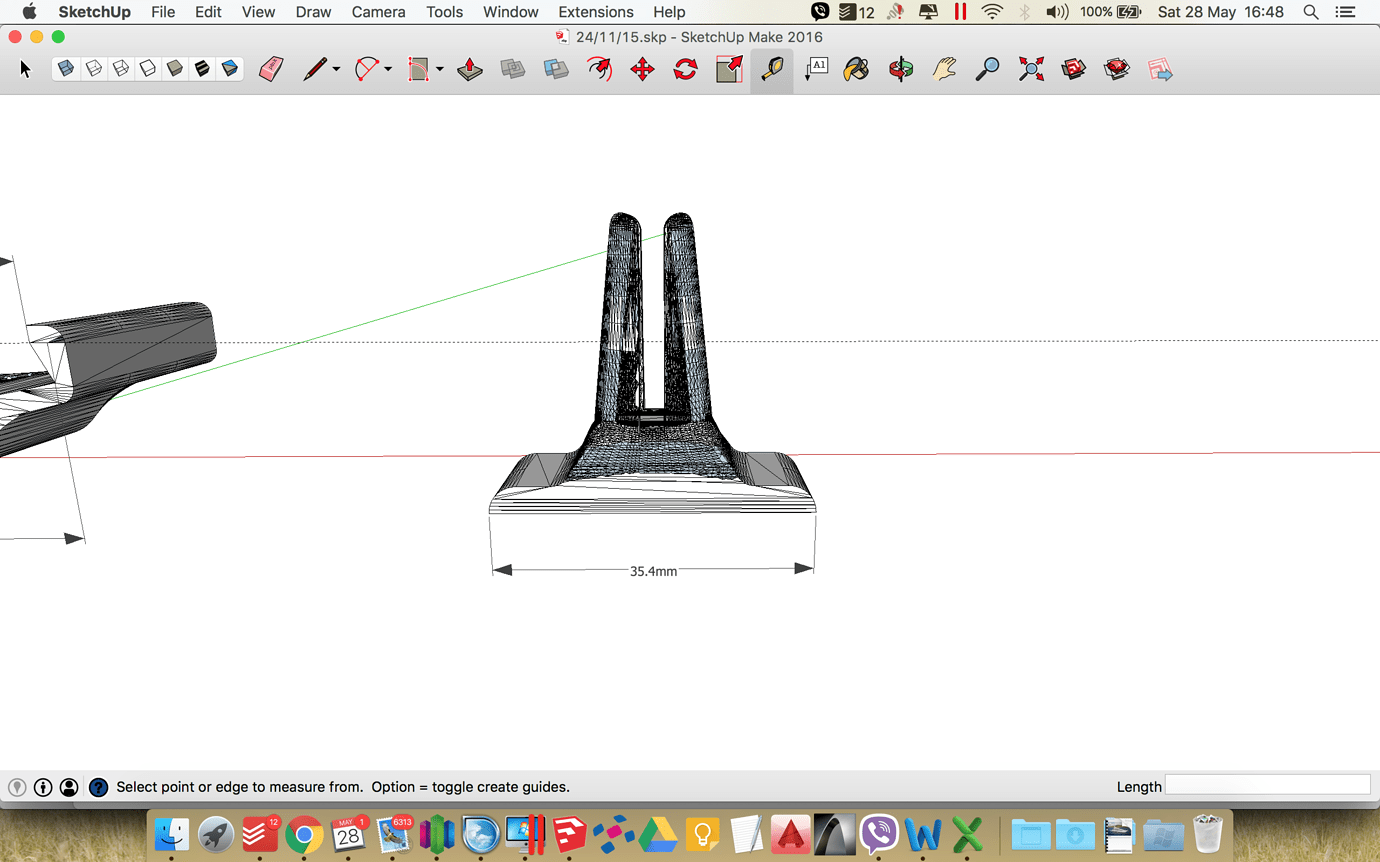The height and width of the screenshot is (862, 1380).
Task: Click the battery status indicator
Action: click(x=1130, y=12)
